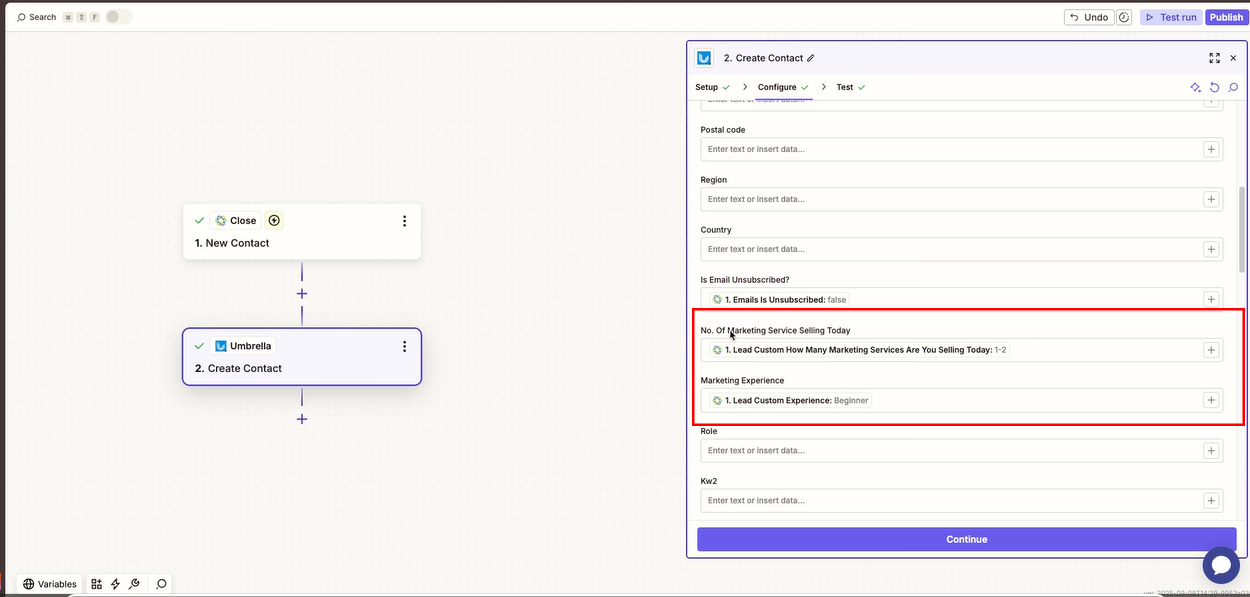
Task: Click the Undo button
Action: [x=1088, y=17]
